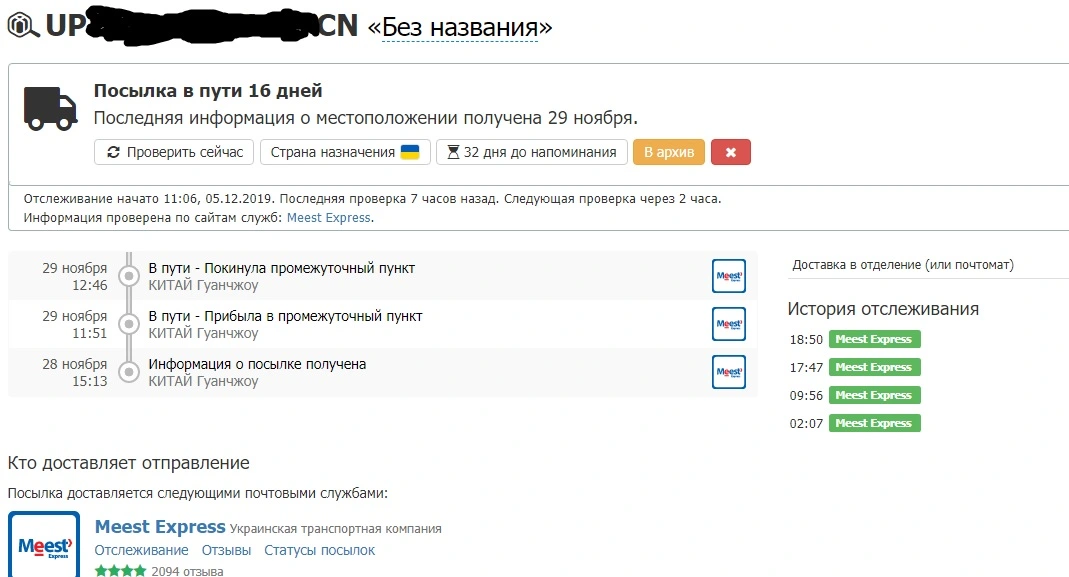The width and height of the screenshot is (1069, 577).
Task: Select the 17:47 Meest Express history entry
Action: [x=875, y=367]
